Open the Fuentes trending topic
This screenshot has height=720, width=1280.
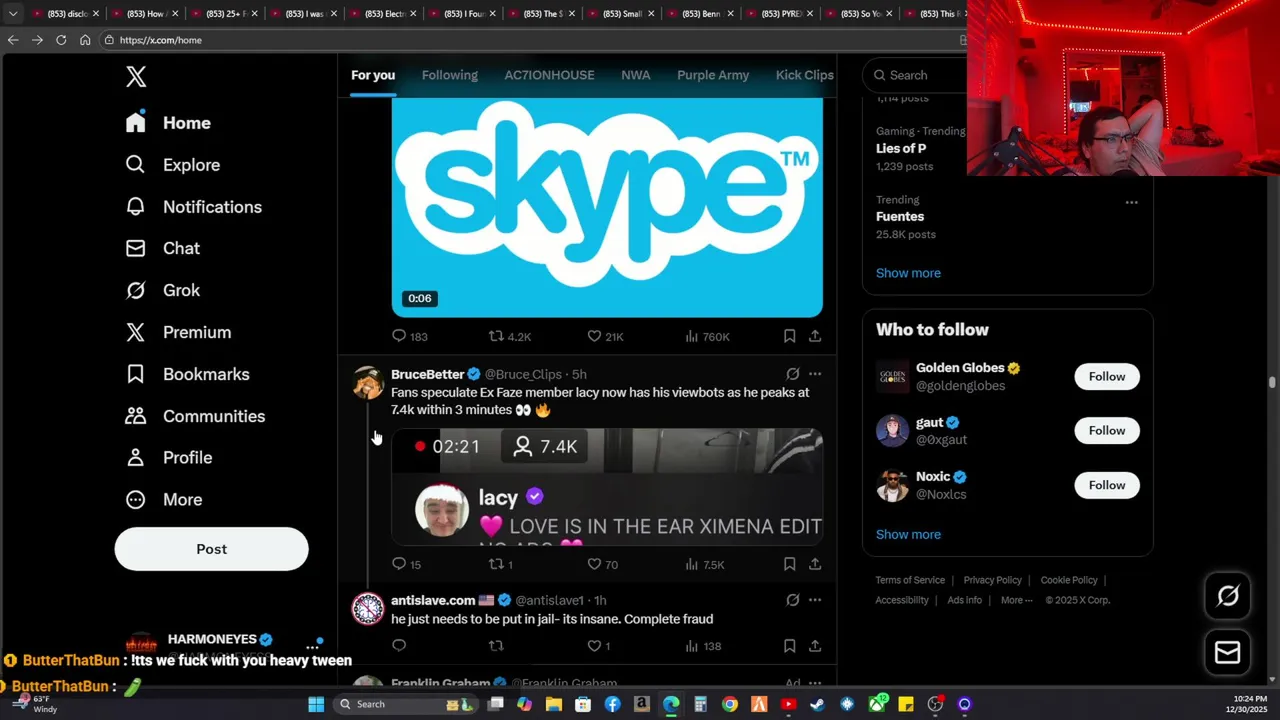[900, 216]
